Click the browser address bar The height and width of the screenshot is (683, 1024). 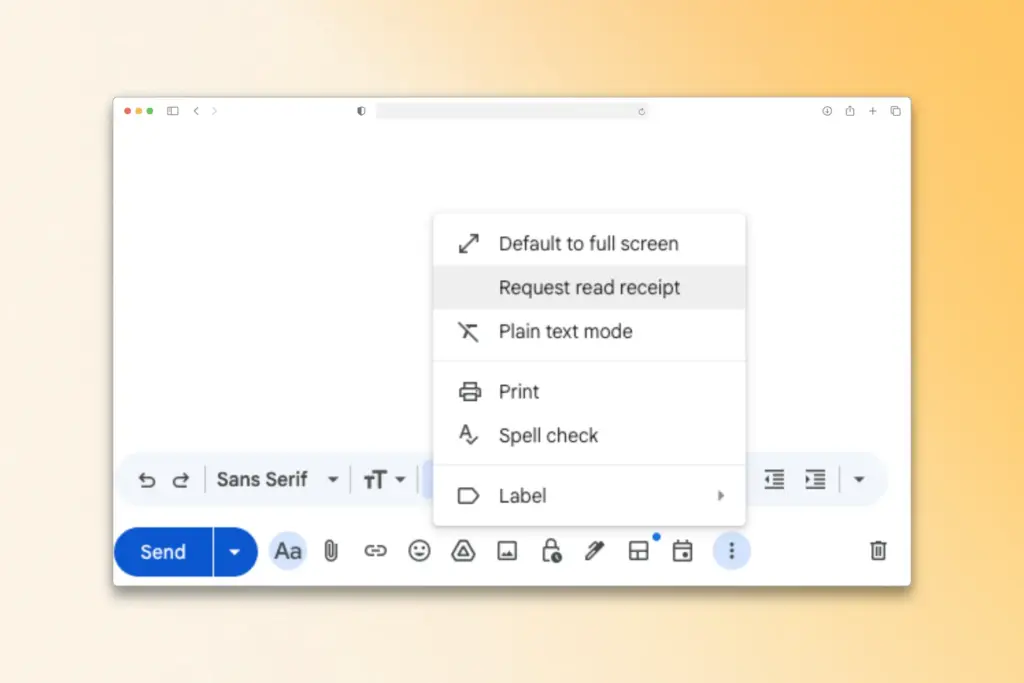510,111
